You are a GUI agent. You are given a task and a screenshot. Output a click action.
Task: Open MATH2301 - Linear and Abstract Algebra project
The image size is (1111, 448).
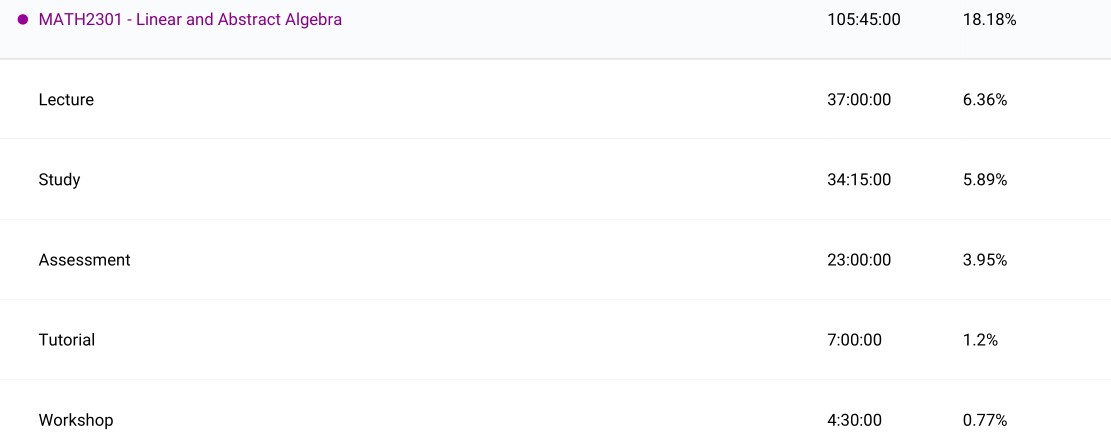coord(190,20)
